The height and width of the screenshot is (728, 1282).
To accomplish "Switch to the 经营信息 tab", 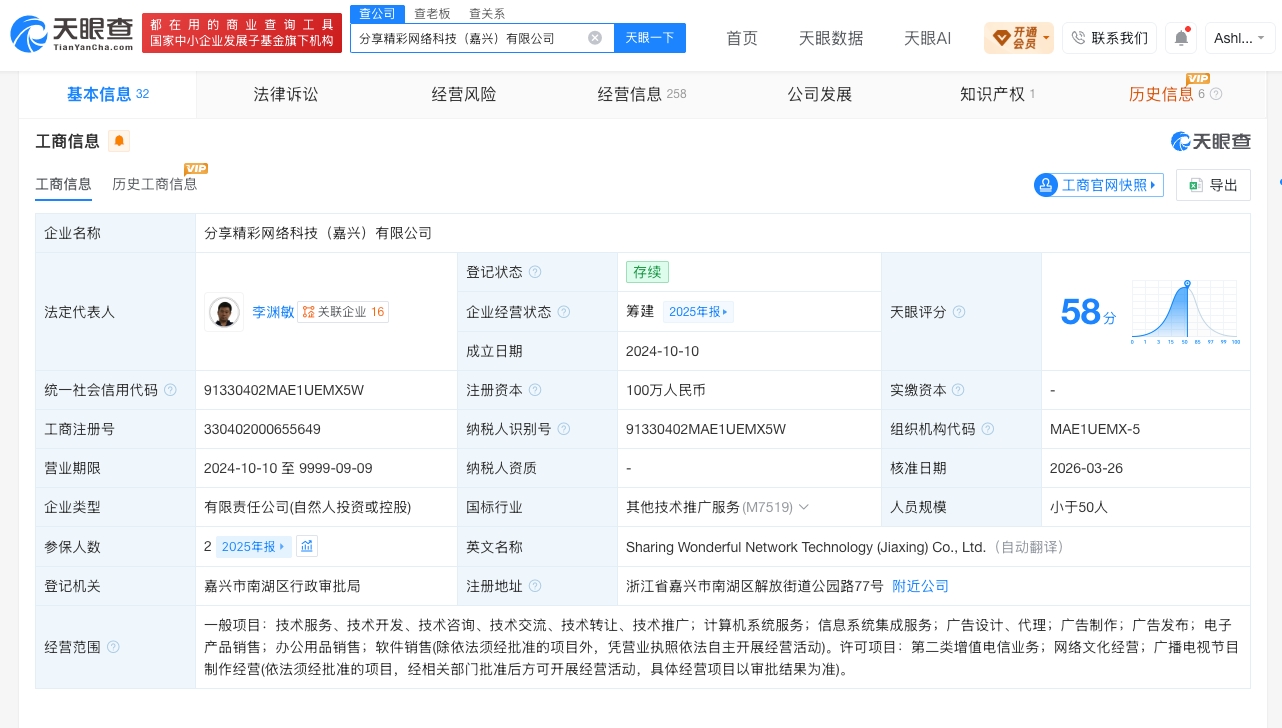I will (x=642, y=94).
